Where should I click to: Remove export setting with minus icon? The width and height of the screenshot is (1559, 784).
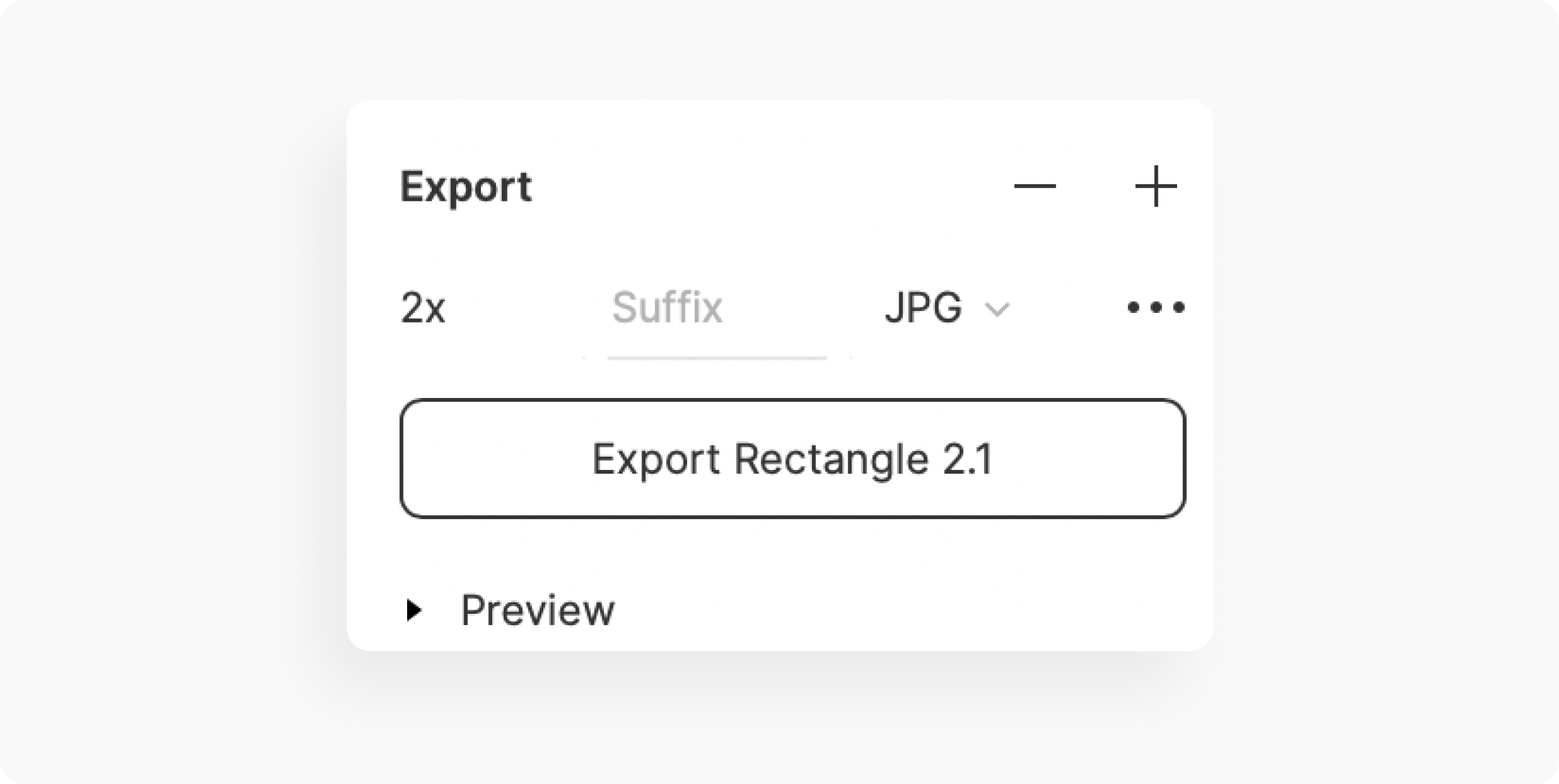point(1035,186)
